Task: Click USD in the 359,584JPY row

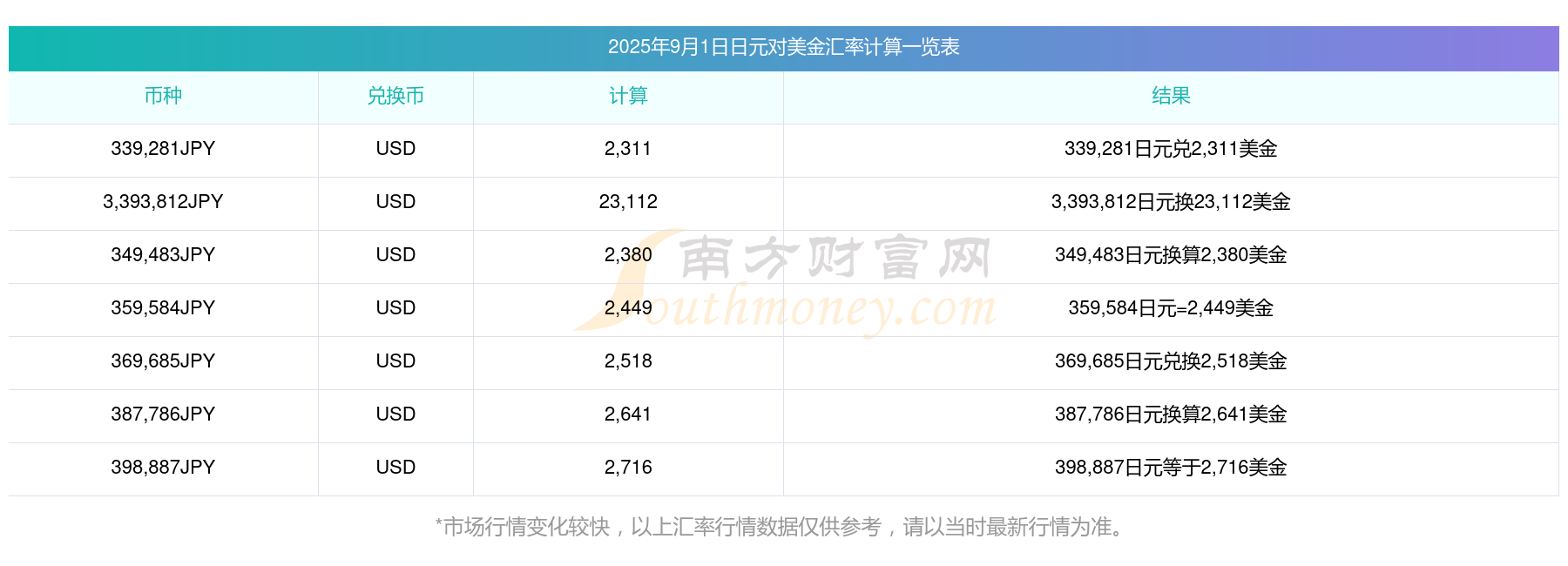Action: (395, 308)
